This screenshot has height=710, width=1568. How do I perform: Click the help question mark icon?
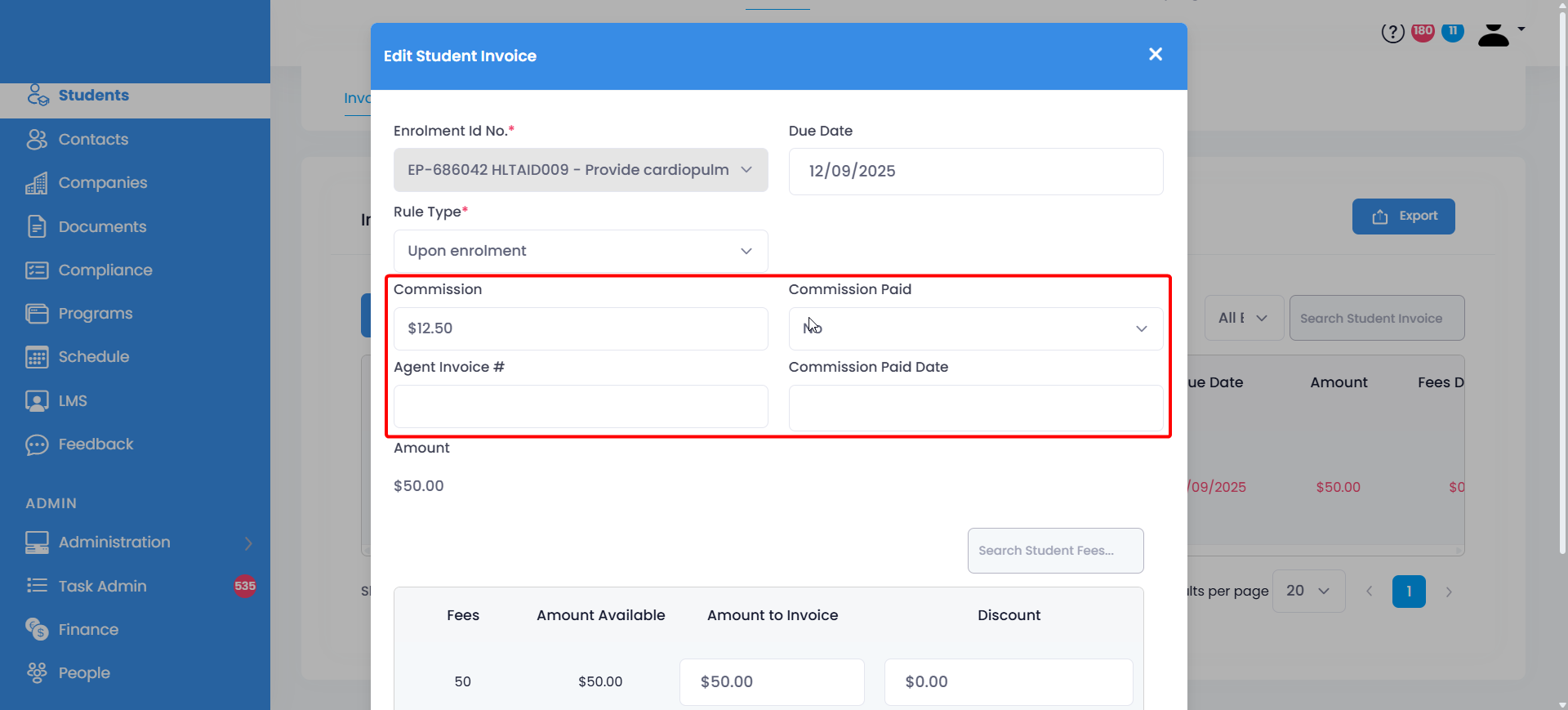click(x=1392, y=33)
